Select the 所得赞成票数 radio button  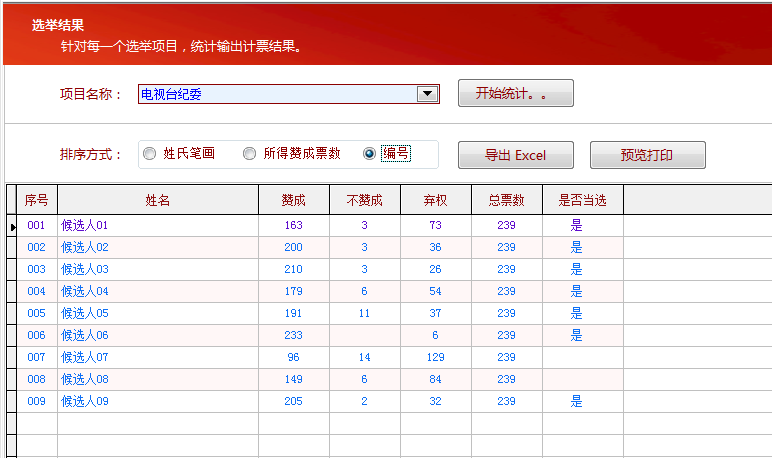point(250,154)
